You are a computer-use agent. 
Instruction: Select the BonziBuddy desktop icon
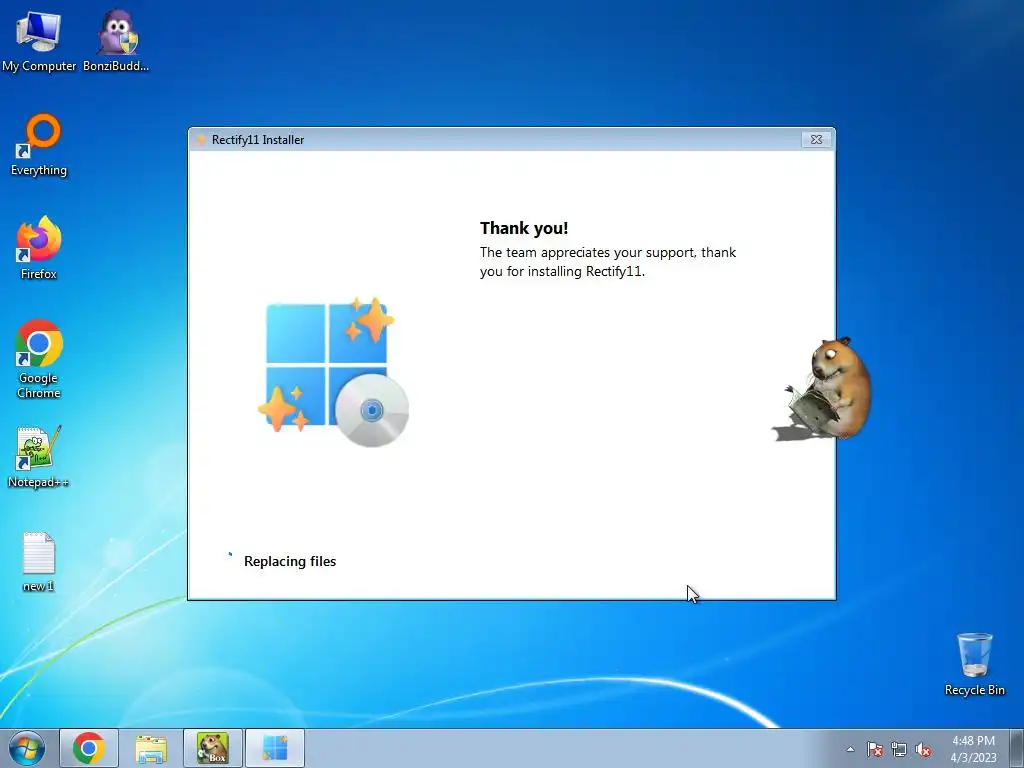tap(116, 40)
